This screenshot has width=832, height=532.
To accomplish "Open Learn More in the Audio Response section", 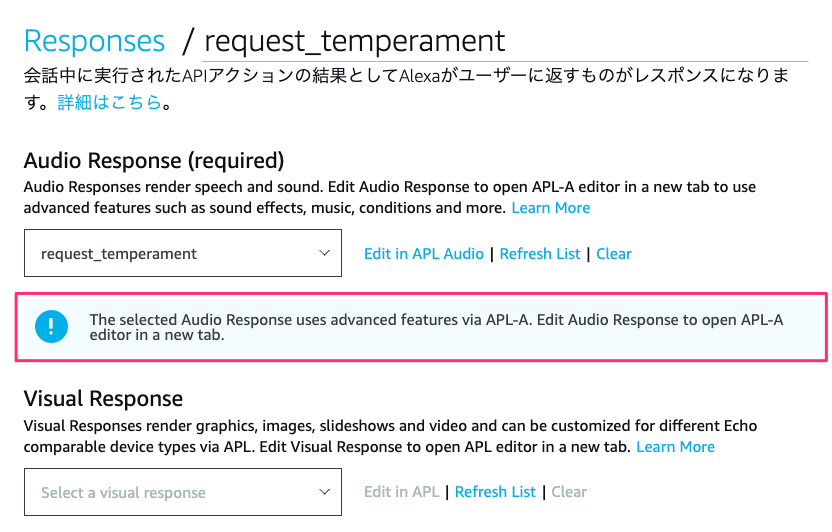I will 550,208.
